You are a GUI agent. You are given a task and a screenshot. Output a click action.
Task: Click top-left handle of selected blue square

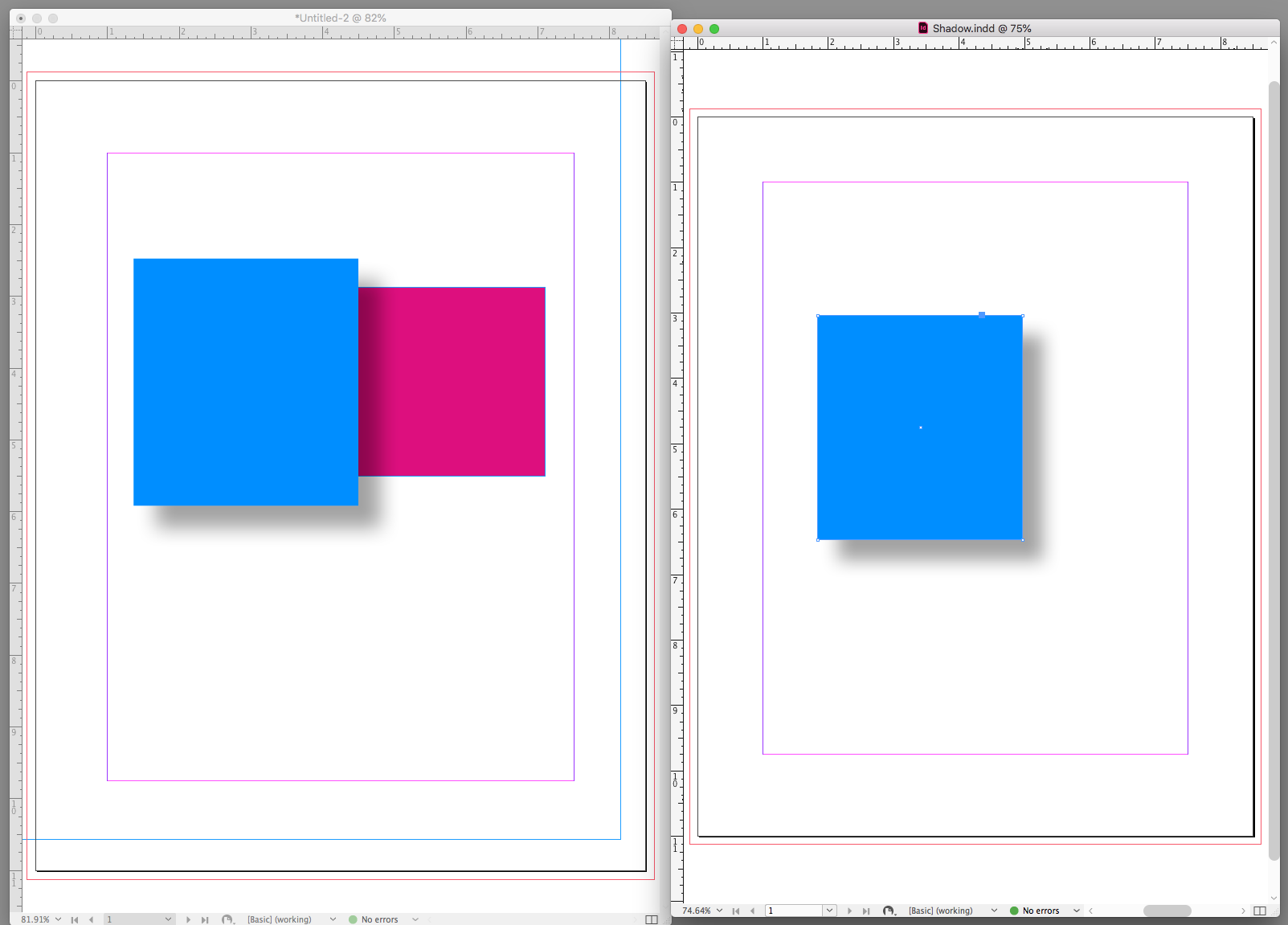click(818, 316)
